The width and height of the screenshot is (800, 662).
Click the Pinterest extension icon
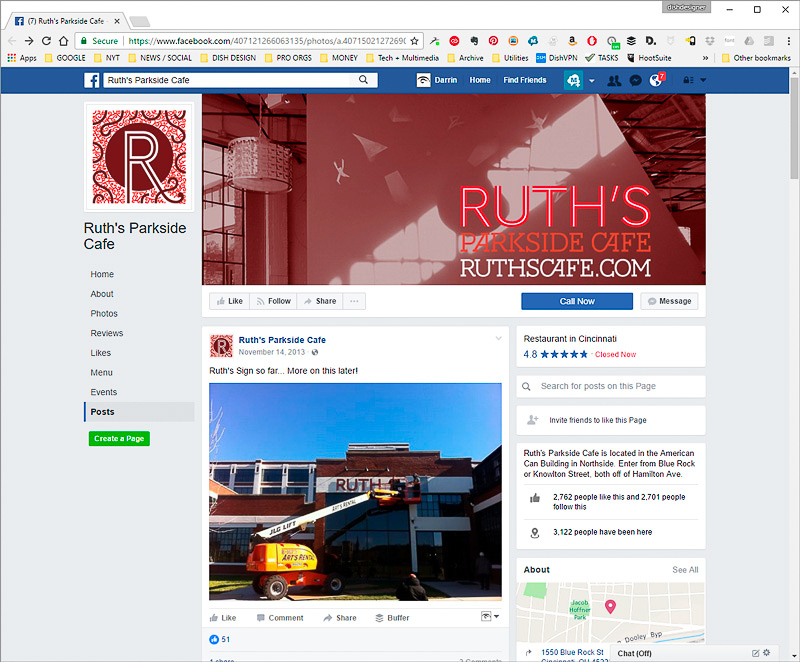[493, 41]
